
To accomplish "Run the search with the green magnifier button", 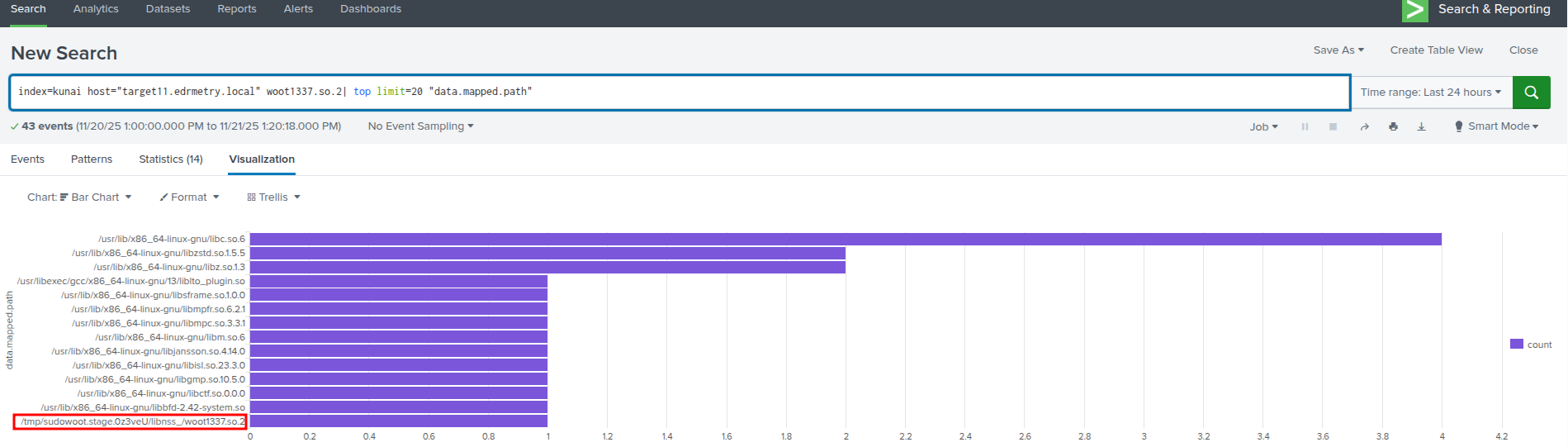I will click(x=1531, y=93).
